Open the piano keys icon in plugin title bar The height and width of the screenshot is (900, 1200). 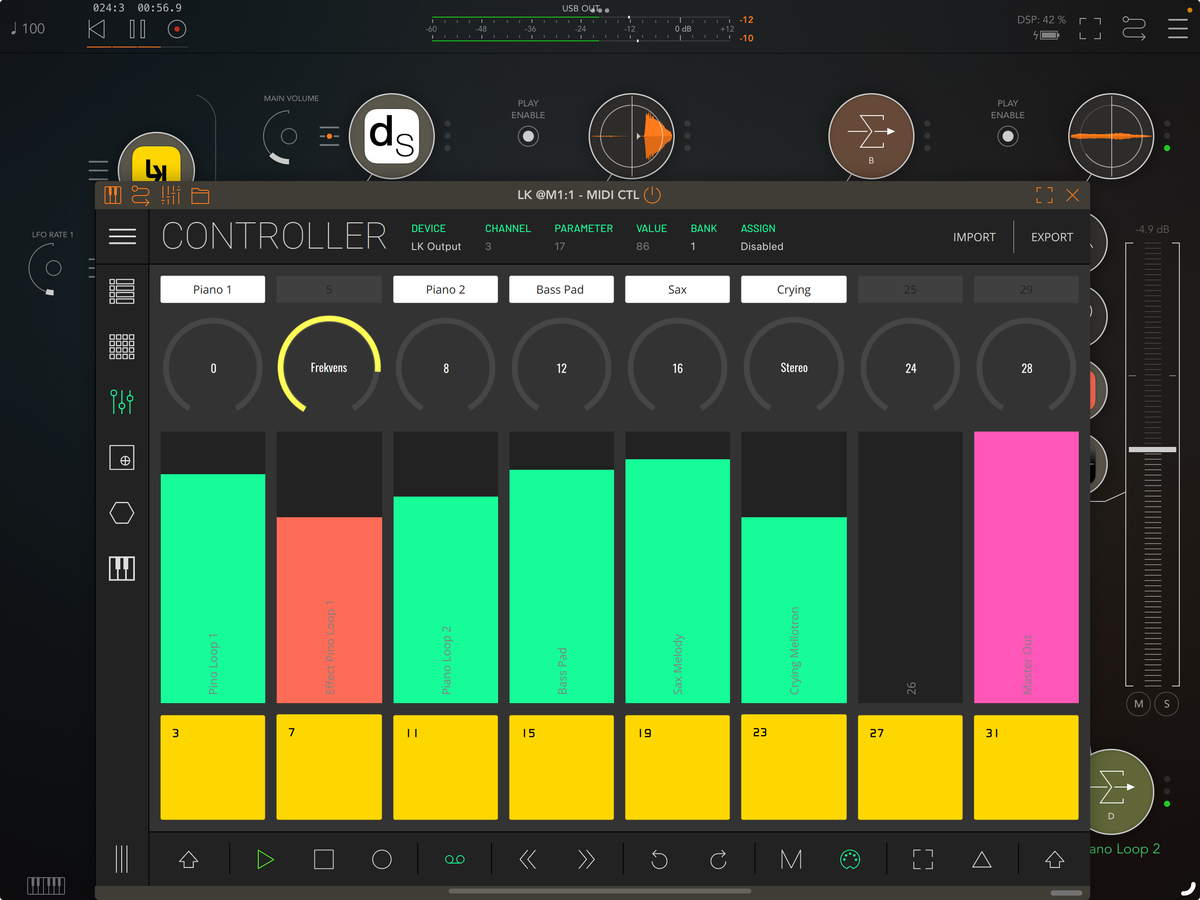112,195
